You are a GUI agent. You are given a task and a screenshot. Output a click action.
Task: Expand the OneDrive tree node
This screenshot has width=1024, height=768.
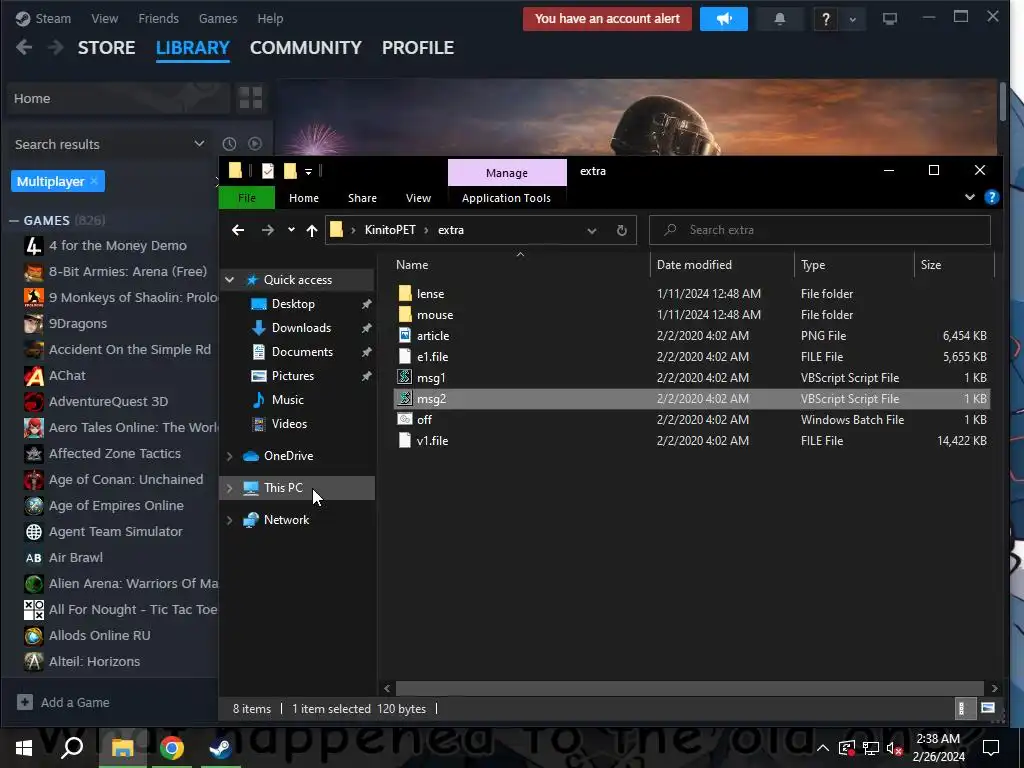click(229, 456)
